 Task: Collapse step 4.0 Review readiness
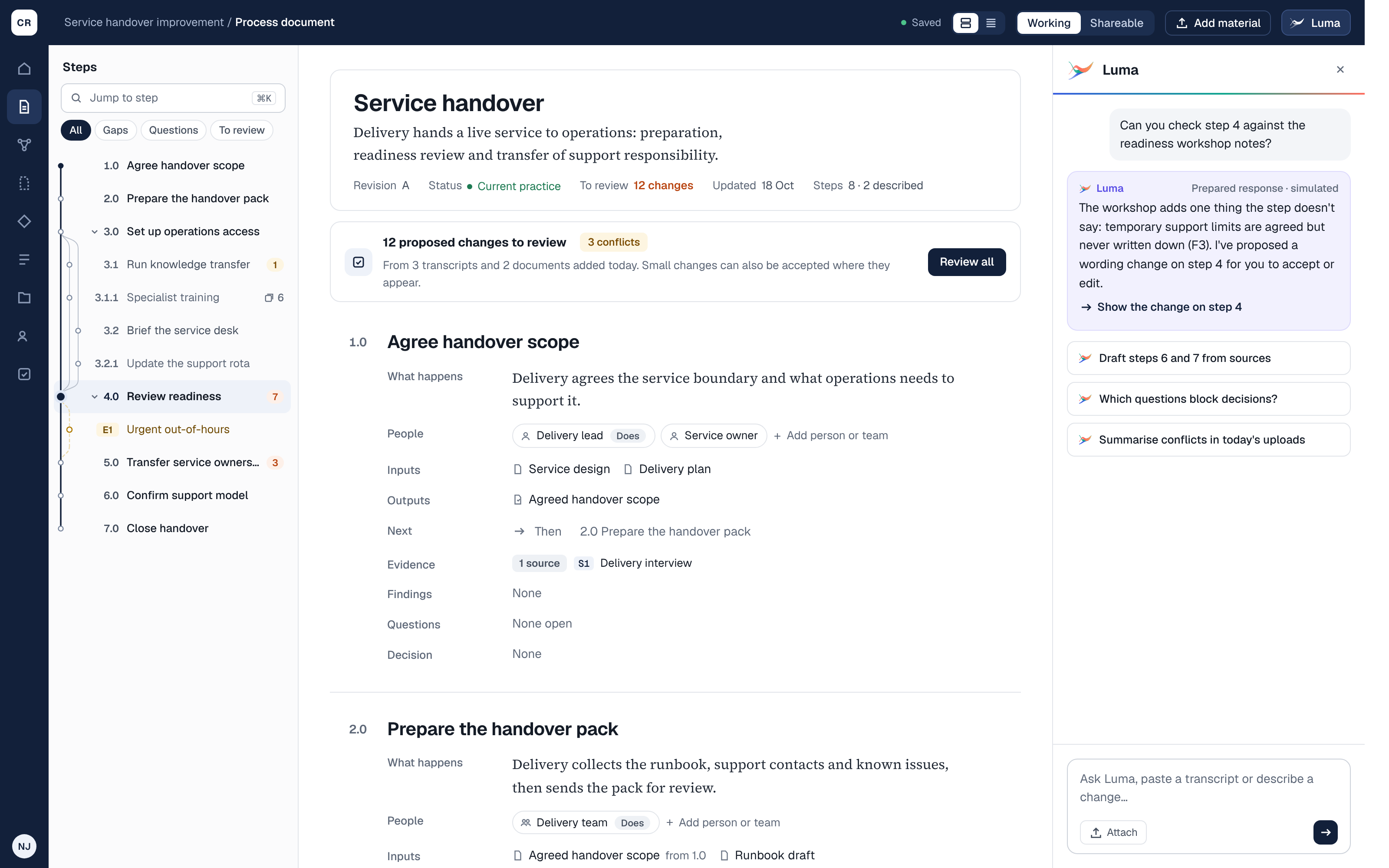95,397
